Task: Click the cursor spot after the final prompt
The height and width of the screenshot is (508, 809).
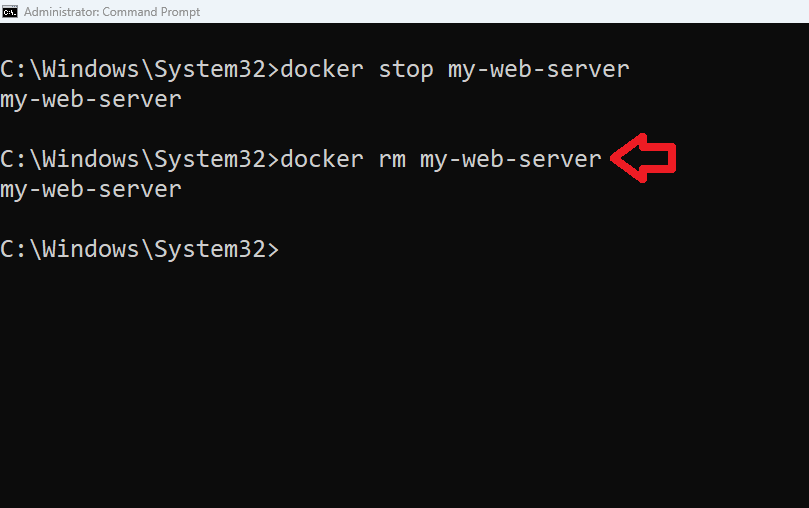Action: tap(285, 250)
